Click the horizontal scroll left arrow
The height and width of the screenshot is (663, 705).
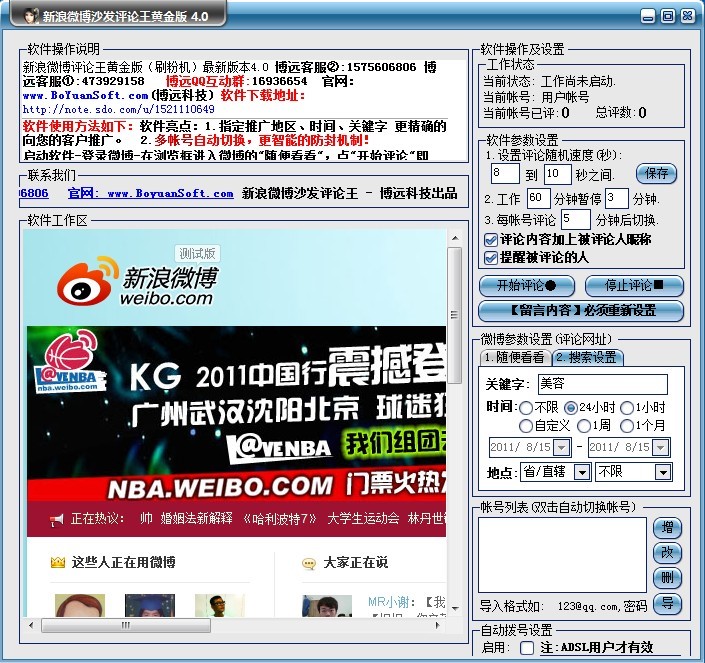click(31, 625)
